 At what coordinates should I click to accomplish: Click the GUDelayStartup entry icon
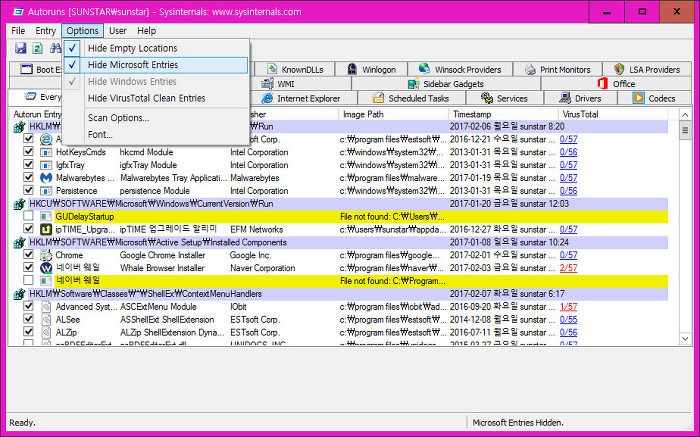click(x=46, y=217)
